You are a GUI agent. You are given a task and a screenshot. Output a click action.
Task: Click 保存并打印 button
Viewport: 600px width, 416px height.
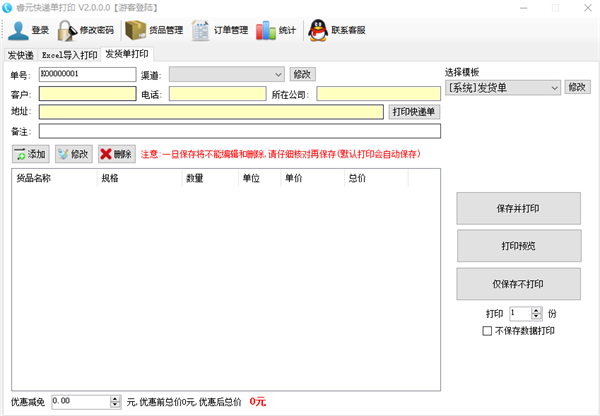pos(518,209)
